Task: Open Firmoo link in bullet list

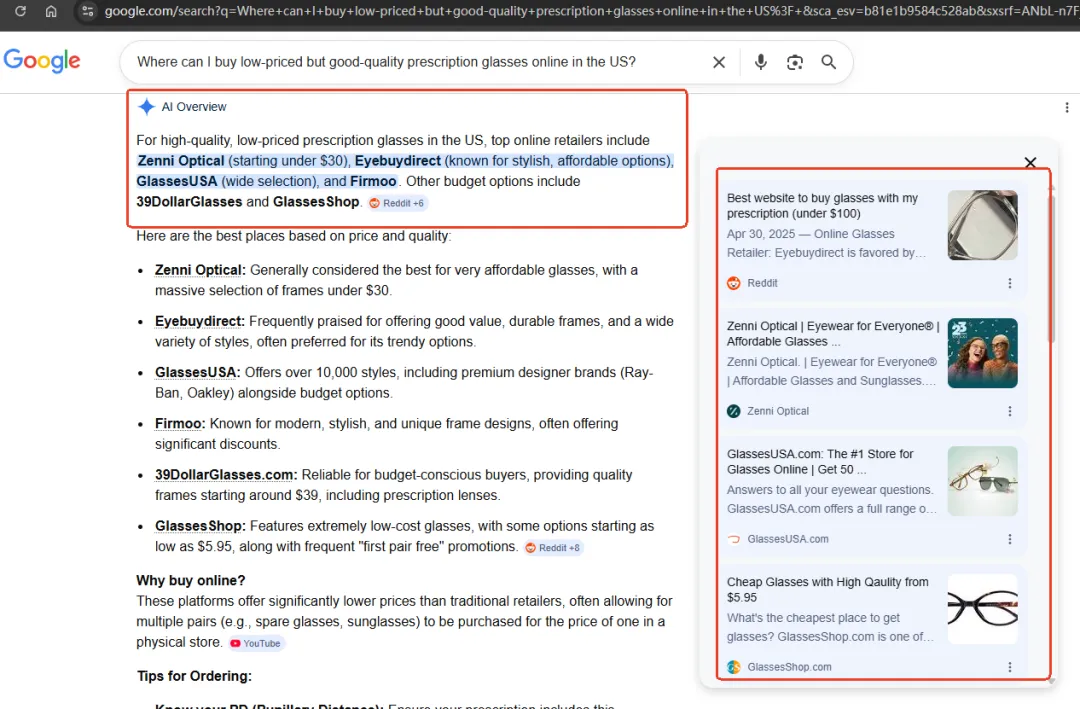Action: [x=180, y=424]
